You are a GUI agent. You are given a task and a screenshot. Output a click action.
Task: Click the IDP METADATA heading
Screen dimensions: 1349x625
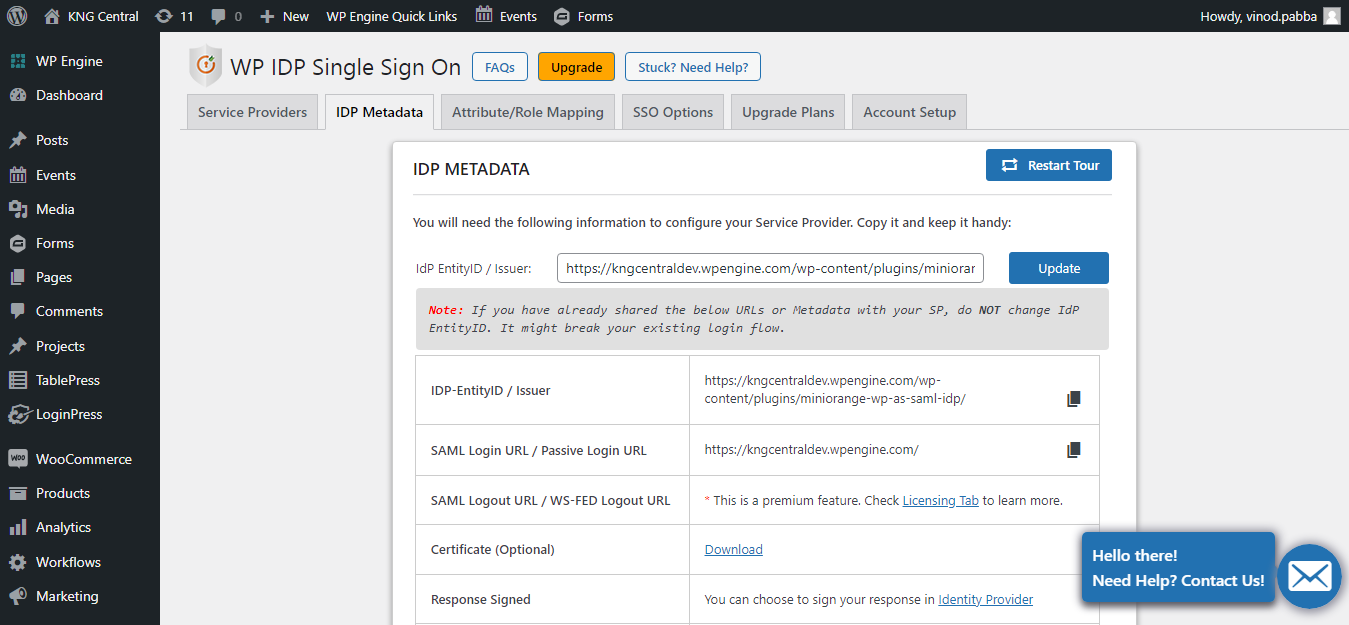tap(471, 169)
